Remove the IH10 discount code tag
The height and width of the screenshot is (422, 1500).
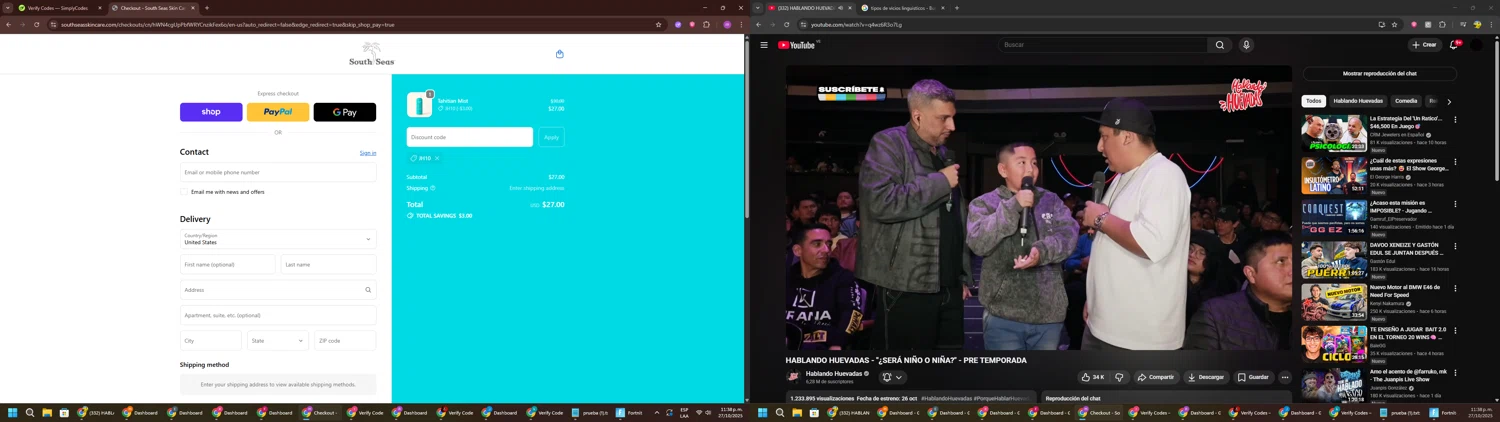click(437, 158)
